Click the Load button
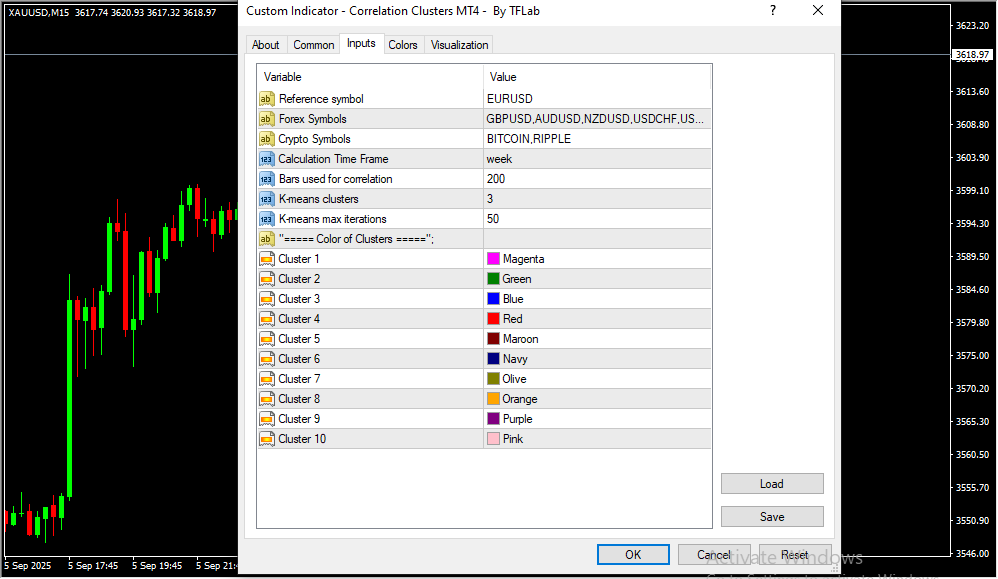998x579 pixels. 771,484
